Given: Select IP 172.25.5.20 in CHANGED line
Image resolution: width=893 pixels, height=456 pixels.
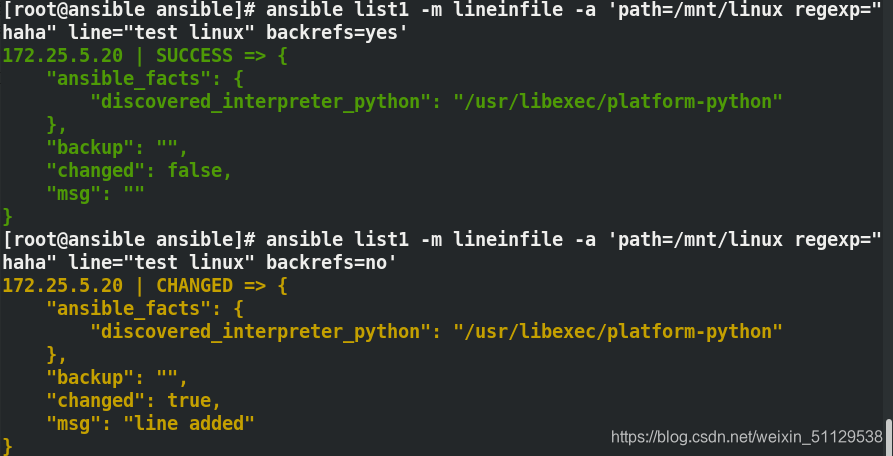Looking at the screenshot, I should point(63,285).
